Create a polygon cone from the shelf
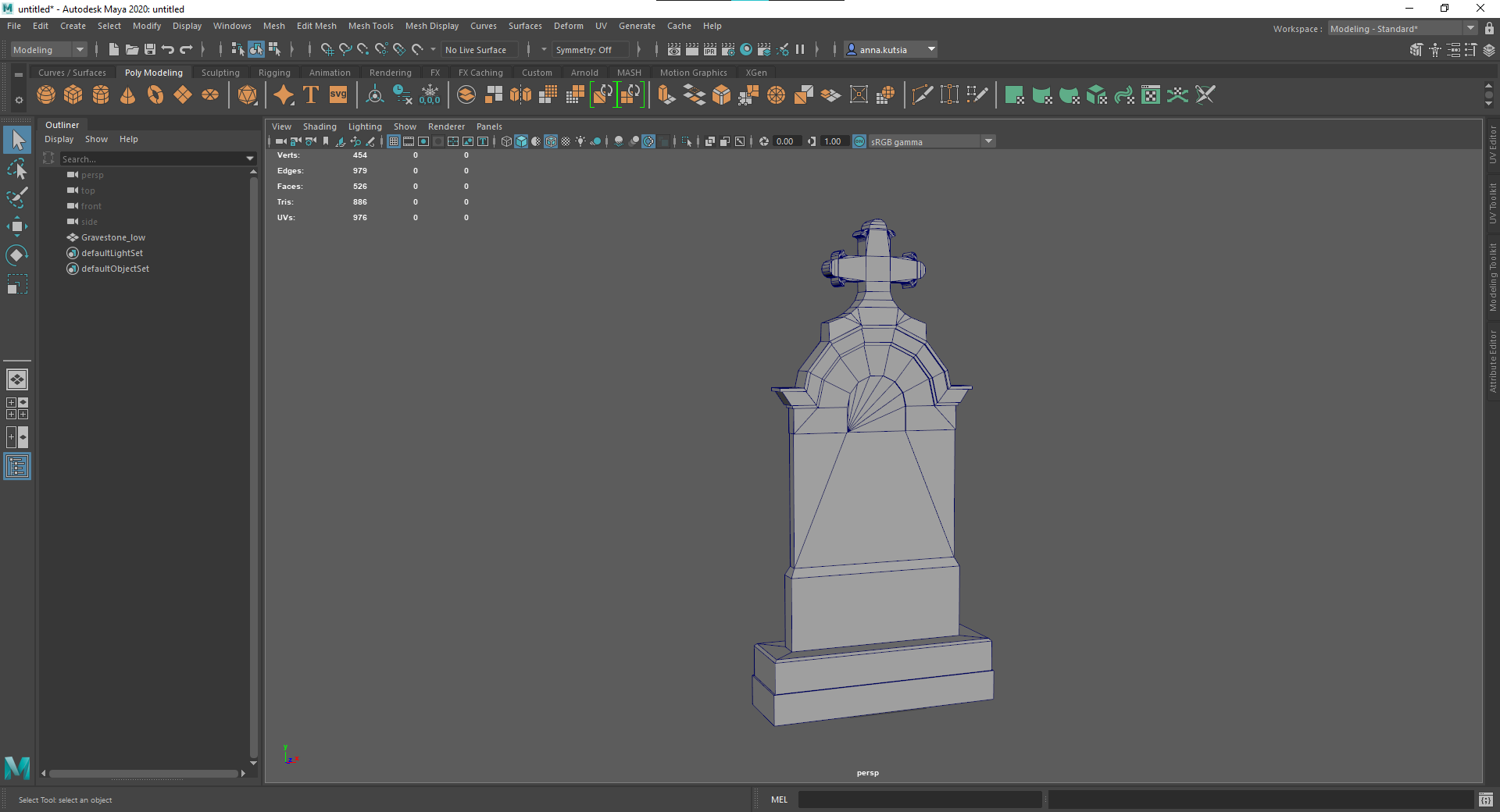Viewport: 1500px width, 812px height. point(128,95)
